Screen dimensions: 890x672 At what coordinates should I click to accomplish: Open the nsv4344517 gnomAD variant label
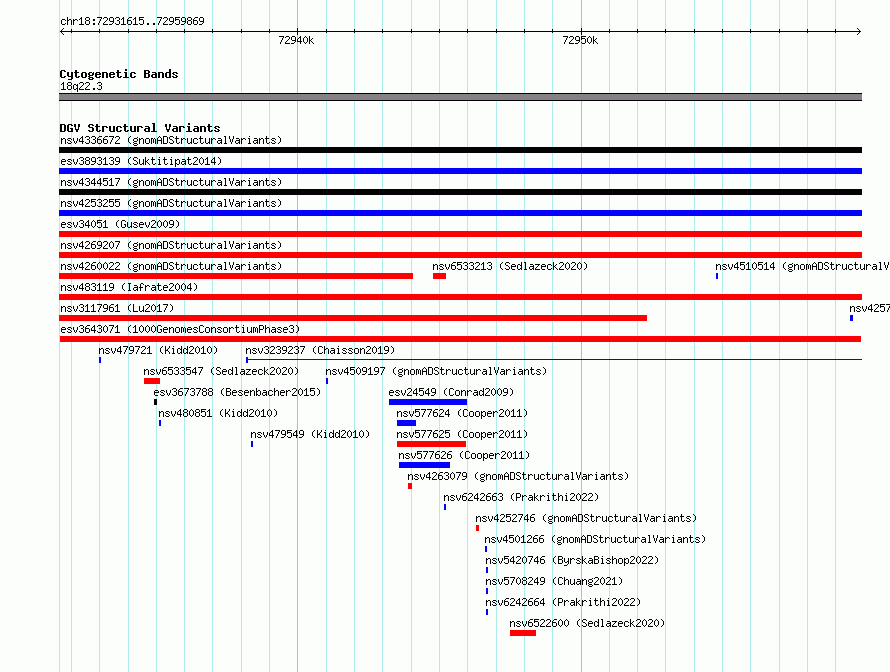171,182
